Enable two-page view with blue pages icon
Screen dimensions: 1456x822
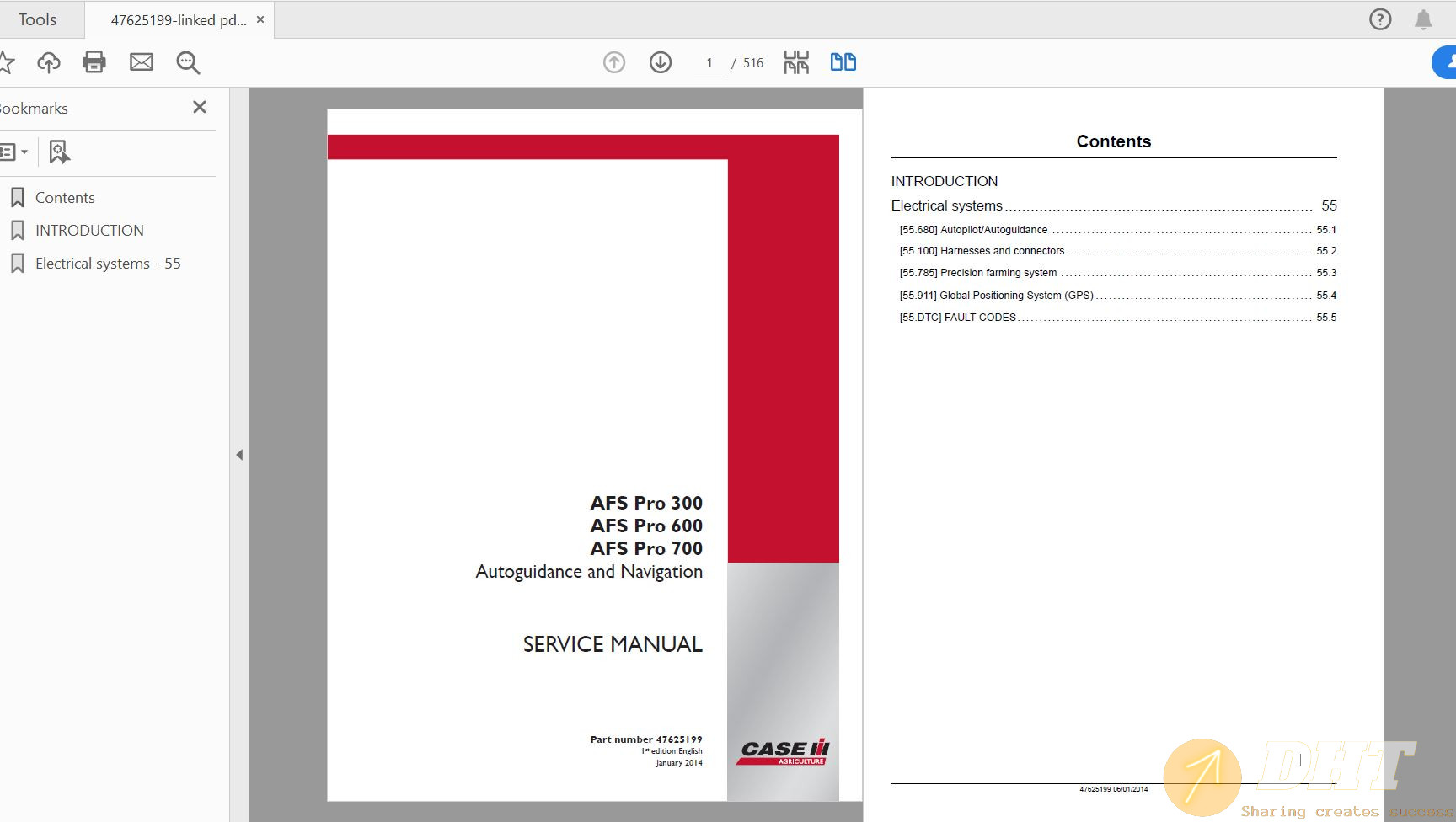point(843,62)
